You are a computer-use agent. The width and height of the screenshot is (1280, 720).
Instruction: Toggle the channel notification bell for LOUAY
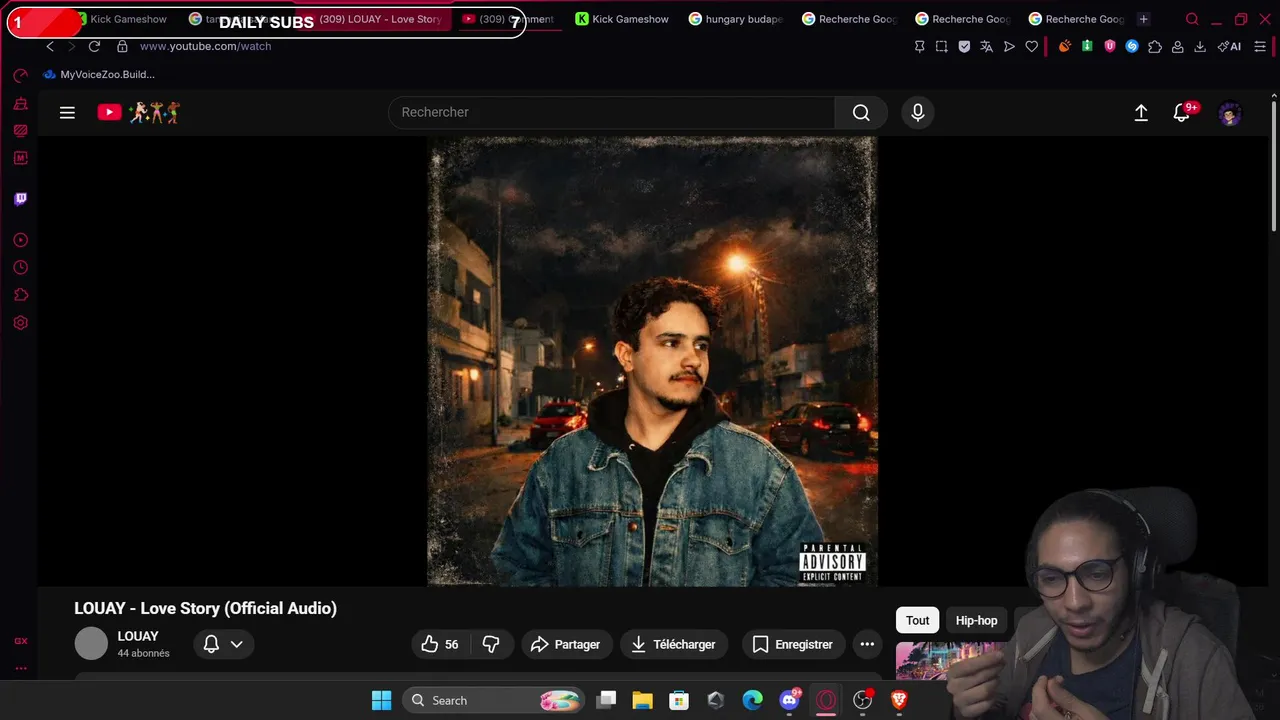tap(211, 644)
